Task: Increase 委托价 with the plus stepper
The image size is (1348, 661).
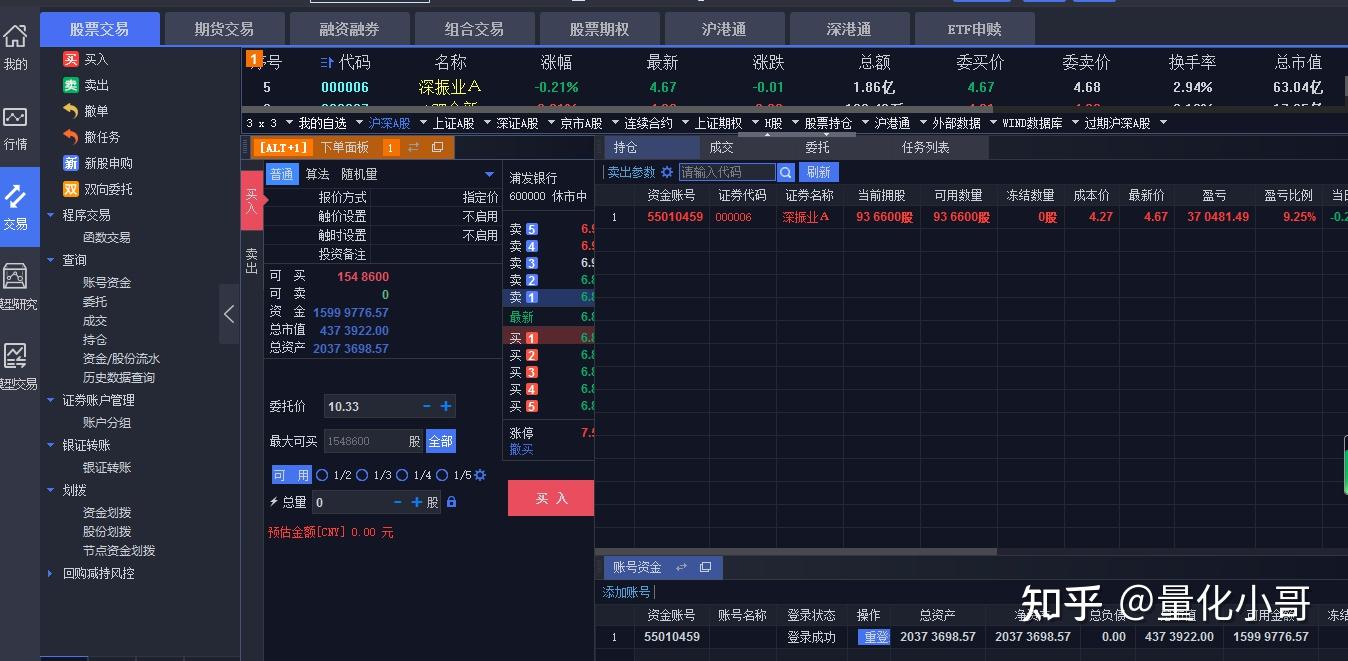Action: [446, 407]
